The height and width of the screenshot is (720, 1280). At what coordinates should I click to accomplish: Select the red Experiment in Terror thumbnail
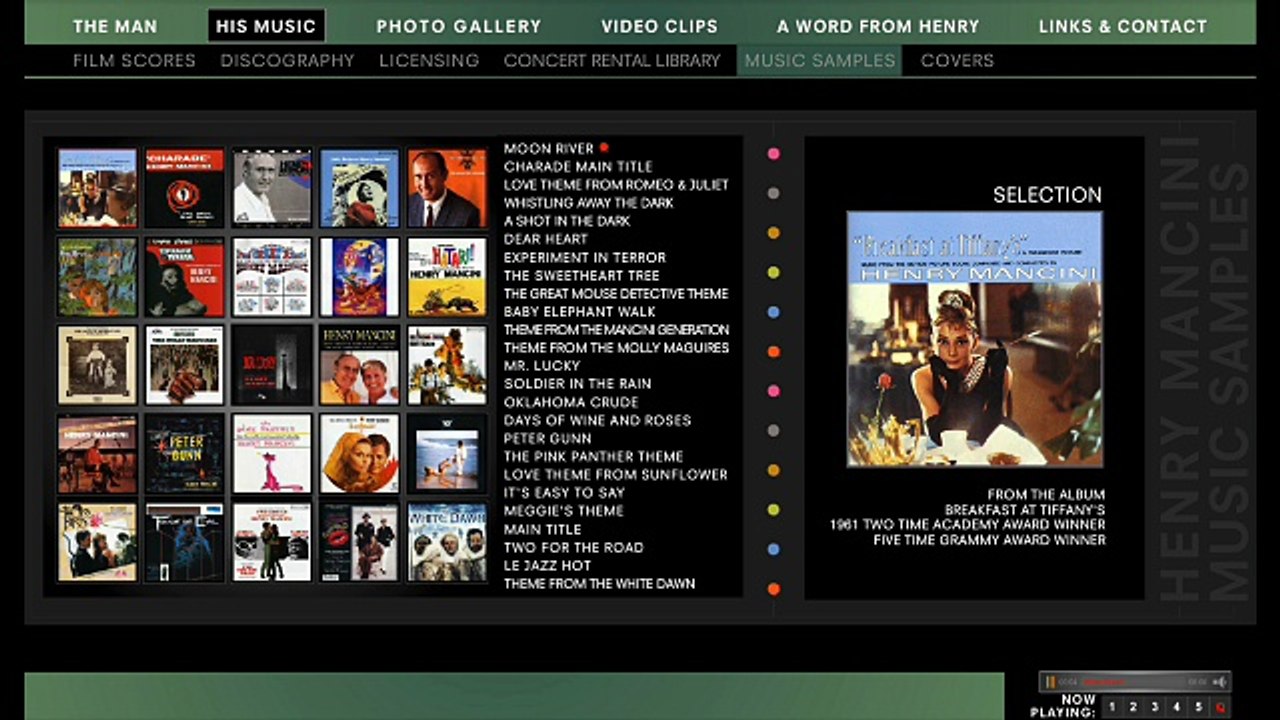pos(184,277)
